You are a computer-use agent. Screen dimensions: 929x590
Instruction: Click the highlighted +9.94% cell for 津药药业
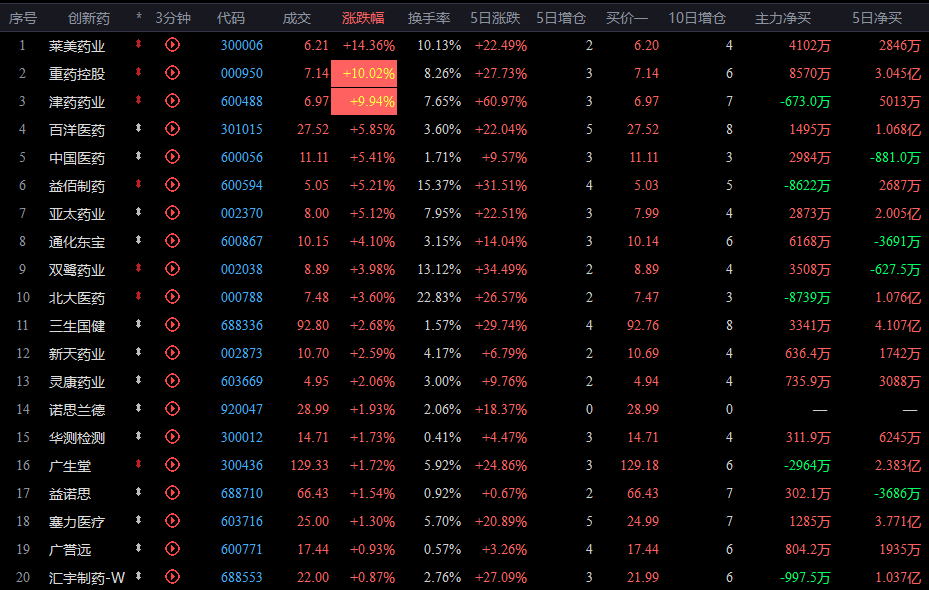pos(370,101)
